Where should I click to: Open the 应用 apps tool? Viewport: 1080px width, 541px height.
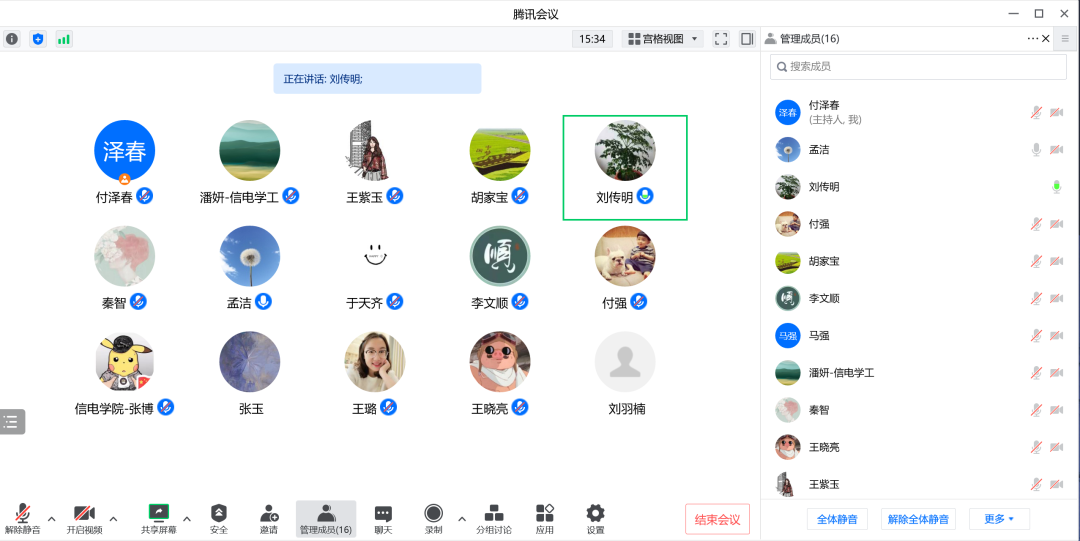(545, 520)
